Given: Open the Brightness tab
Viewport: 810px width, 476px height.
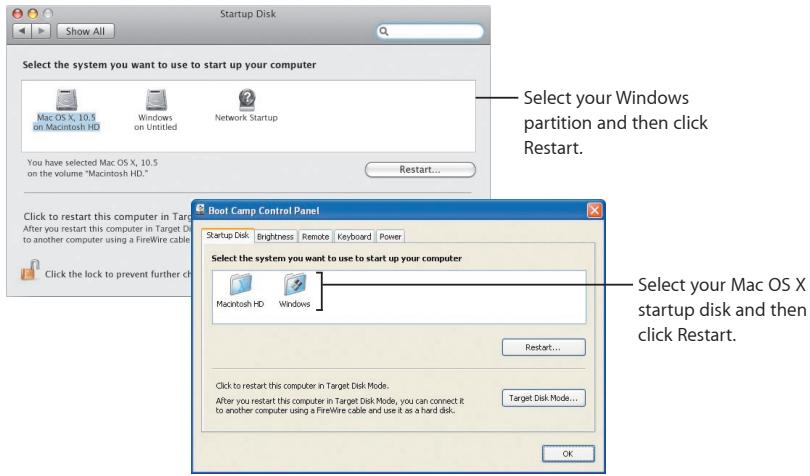Looking at the screenshot, I should tap(275, 236).
